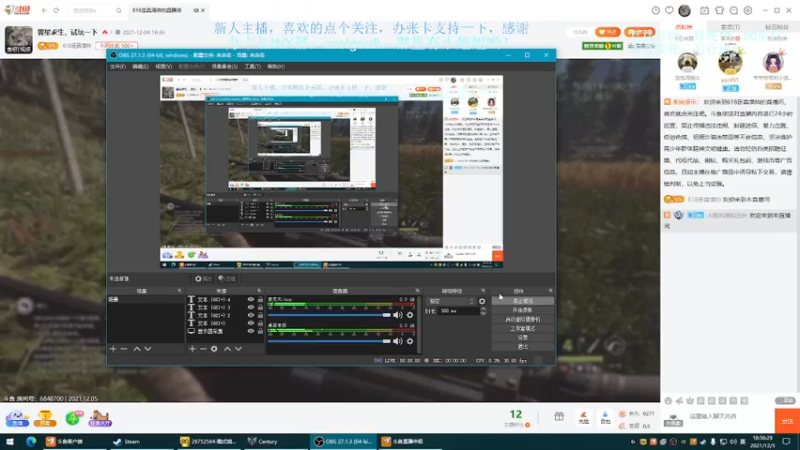Click the Douyu gift box icon
This screenshot has height=450, width=800.
pyautogui.click(x=559, y=416)
